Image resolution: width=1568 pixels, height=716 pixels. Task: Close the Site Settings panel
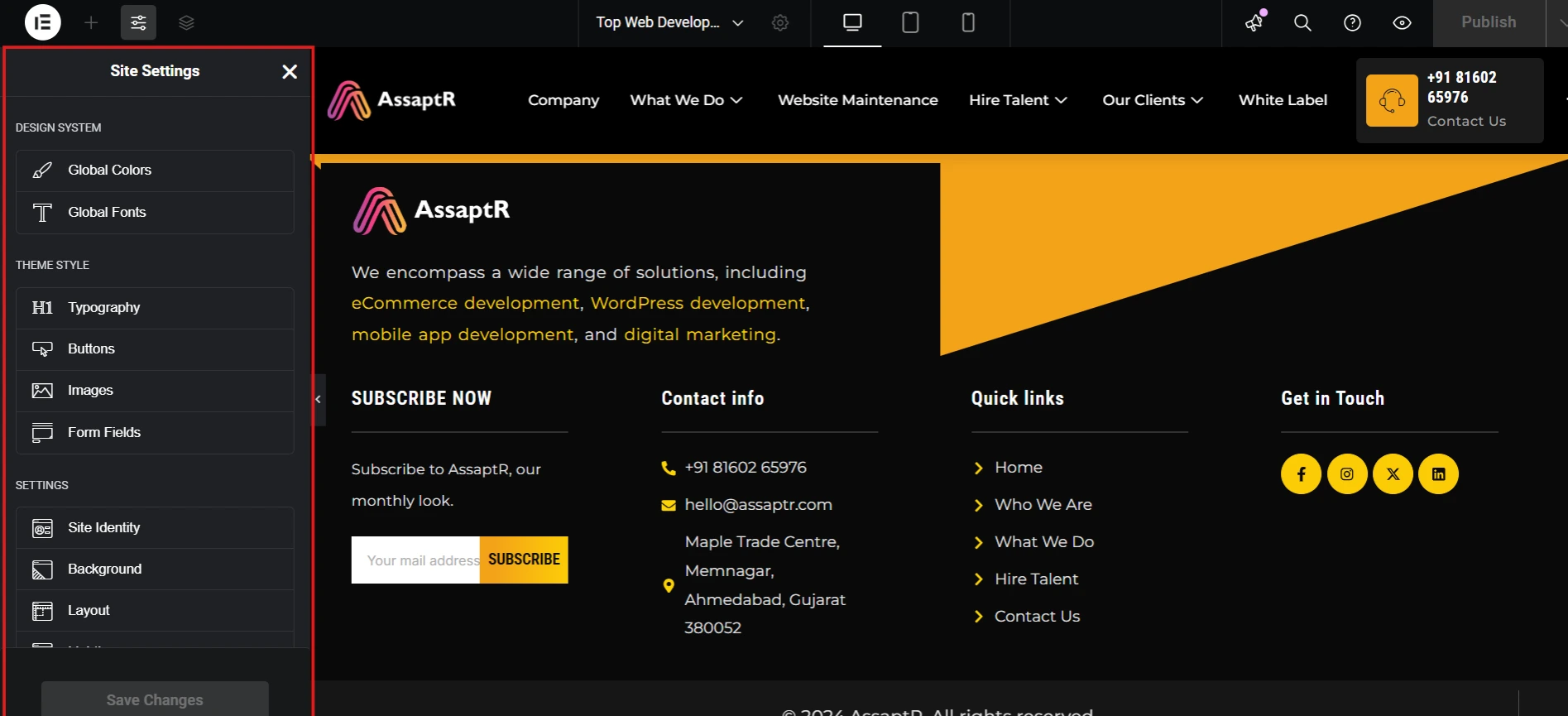click(290, 72)
